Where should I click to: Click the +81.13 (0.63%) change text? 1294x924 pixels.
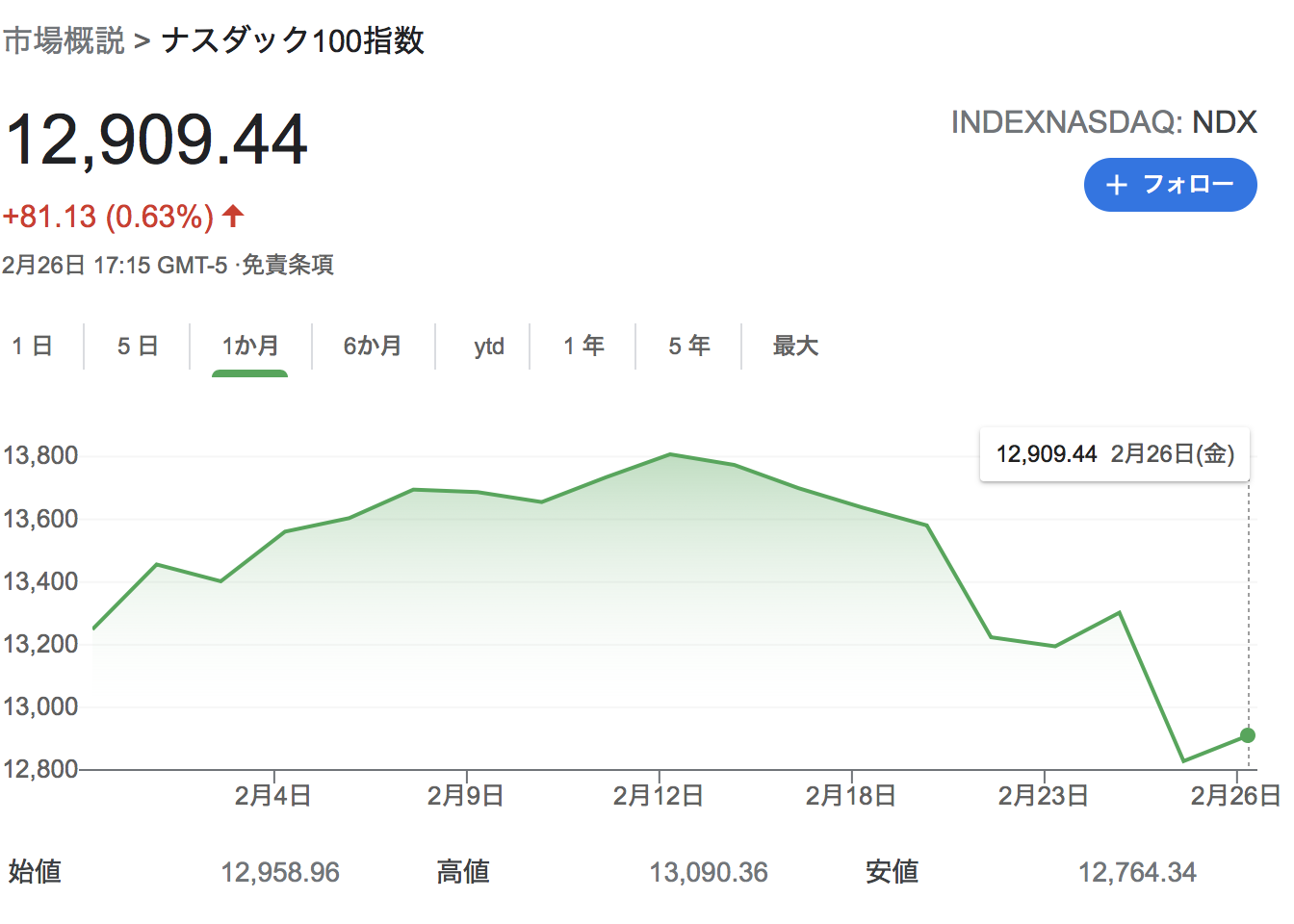click(108, 217)
